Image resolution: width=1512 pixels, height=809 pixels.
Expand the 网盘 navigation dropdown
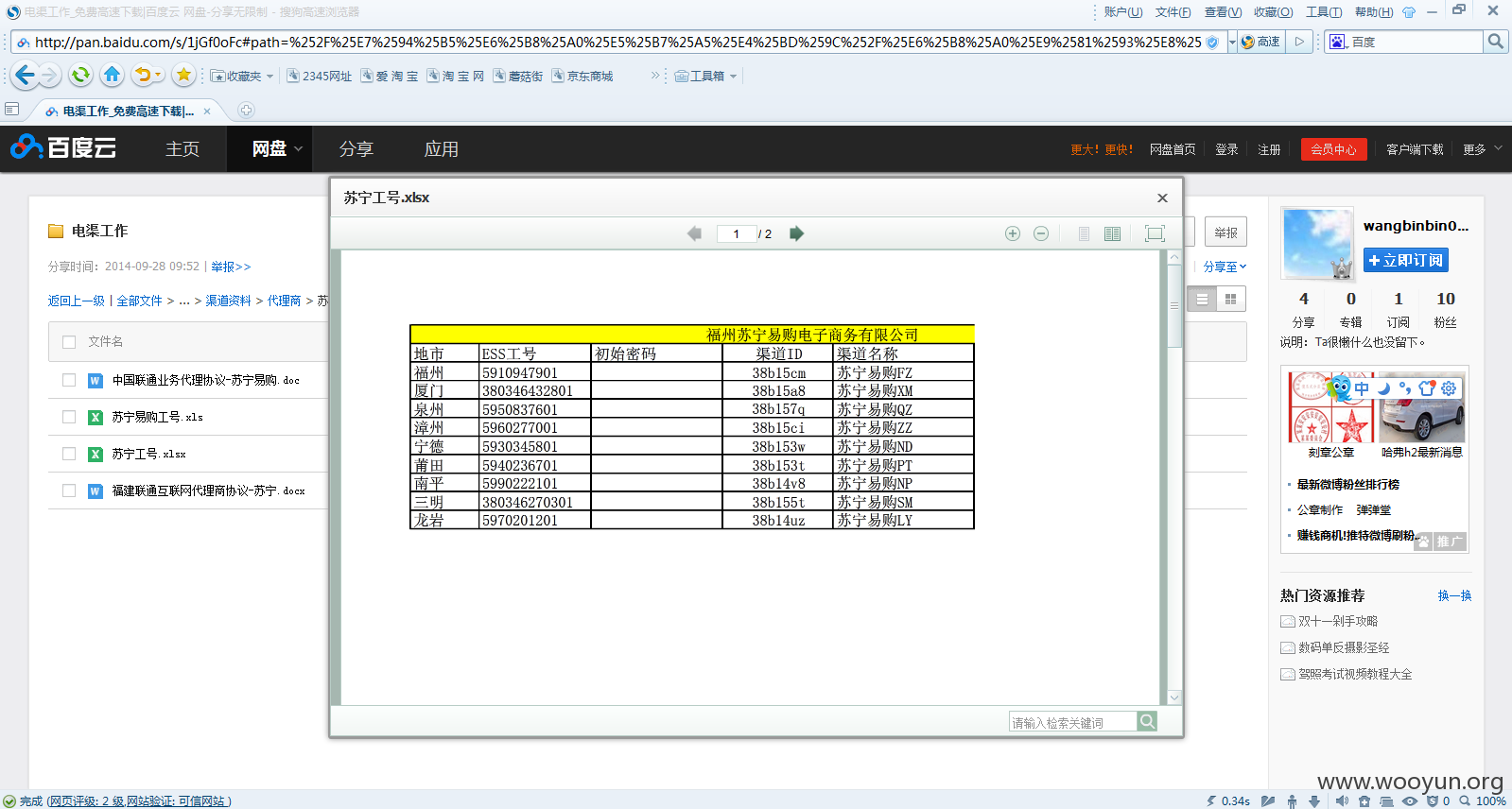299,148
